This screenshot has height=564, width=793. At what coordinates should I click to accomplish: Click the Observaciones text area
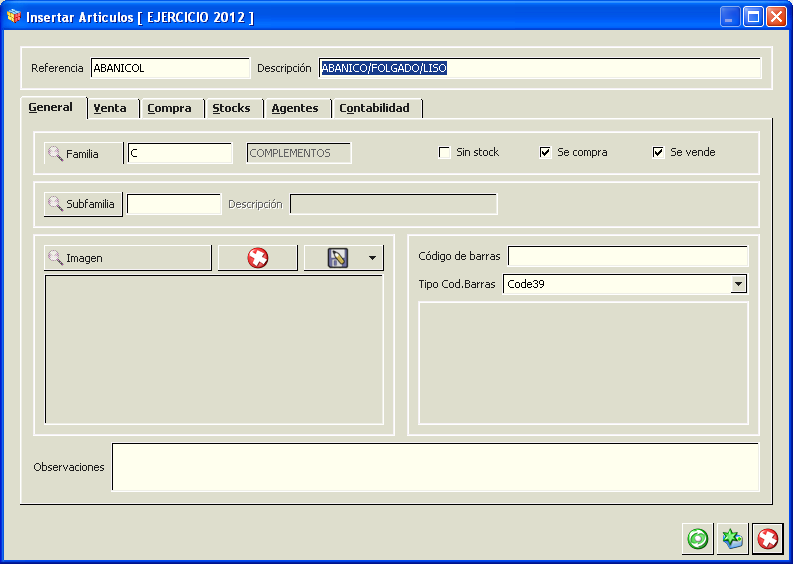click(x=435, y=467)
